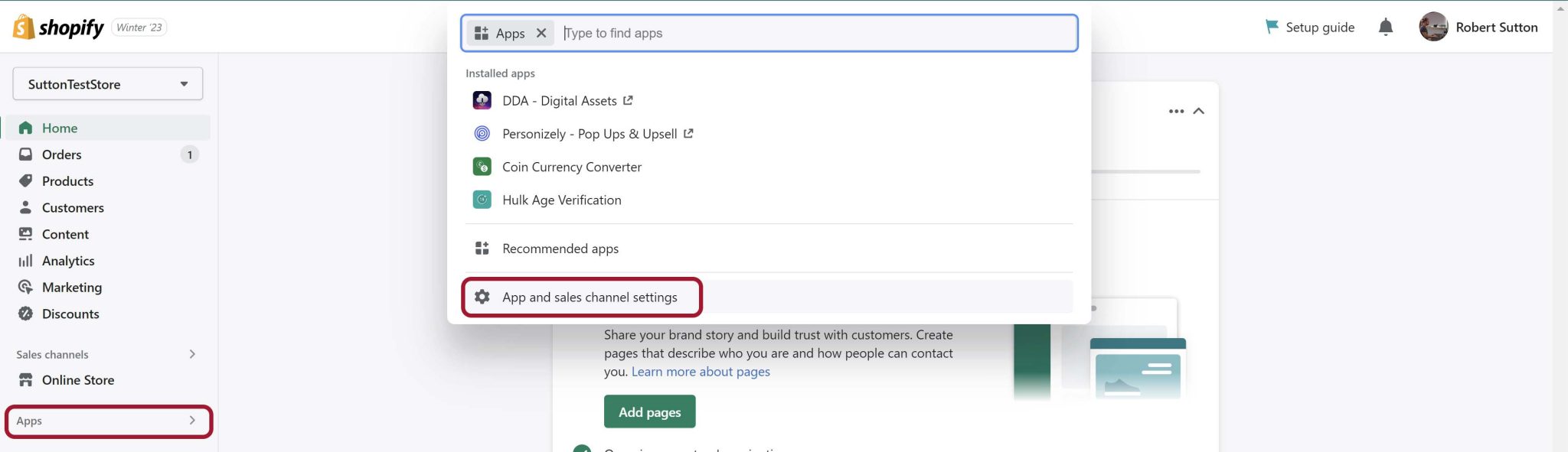The height and width of the screenshot is (452, 1568).
Task: Click the Content icon in sidebar
Action: pyautogui.click(x=25, y=234)
